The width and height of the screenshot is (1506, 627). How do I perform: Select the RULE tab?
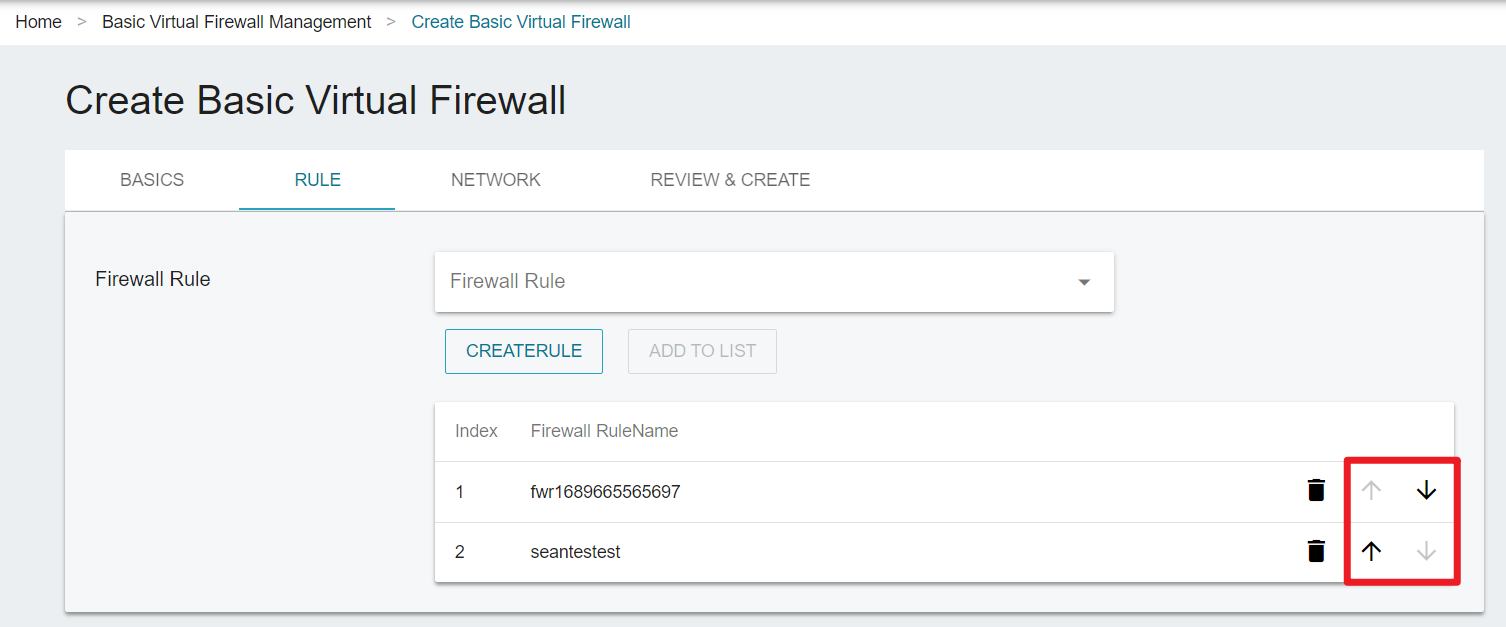point(317,180)
